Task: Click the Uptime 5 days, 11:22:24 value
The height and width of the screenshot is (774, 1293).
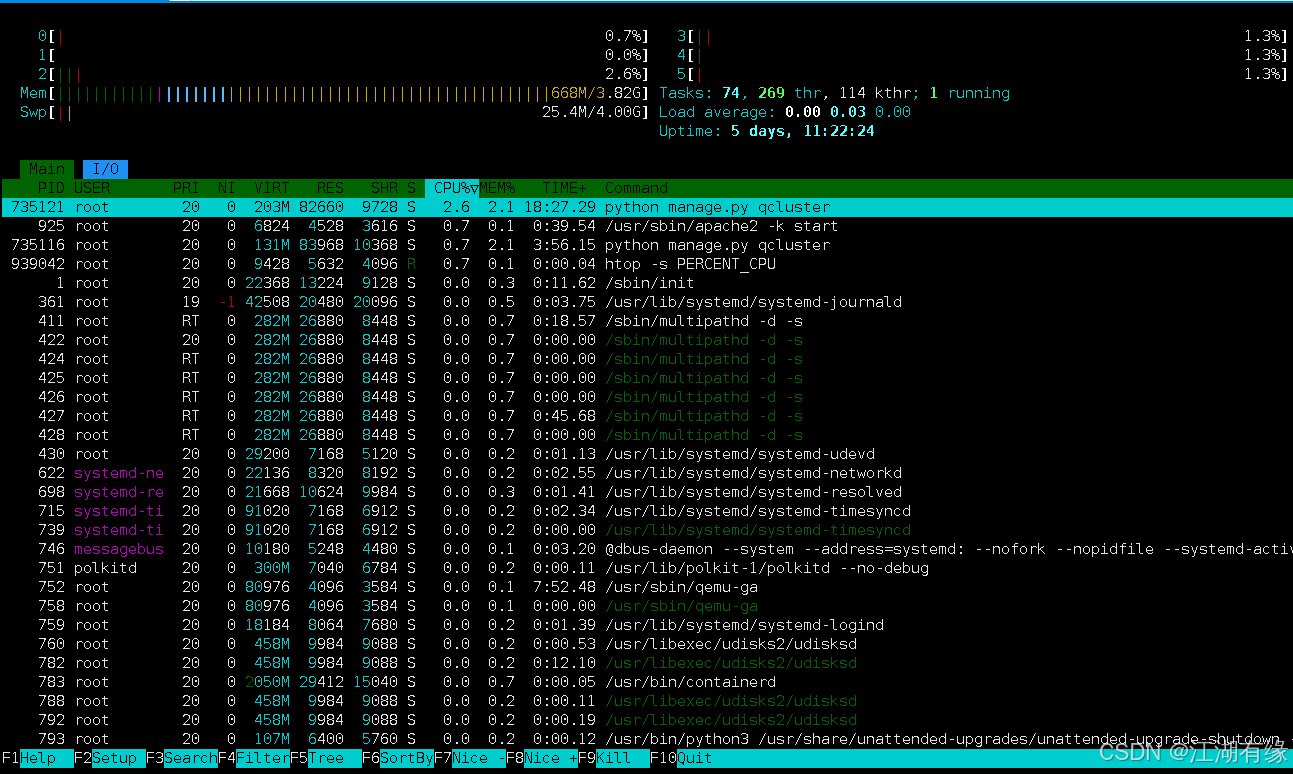Action: click(x=803, y=131)
